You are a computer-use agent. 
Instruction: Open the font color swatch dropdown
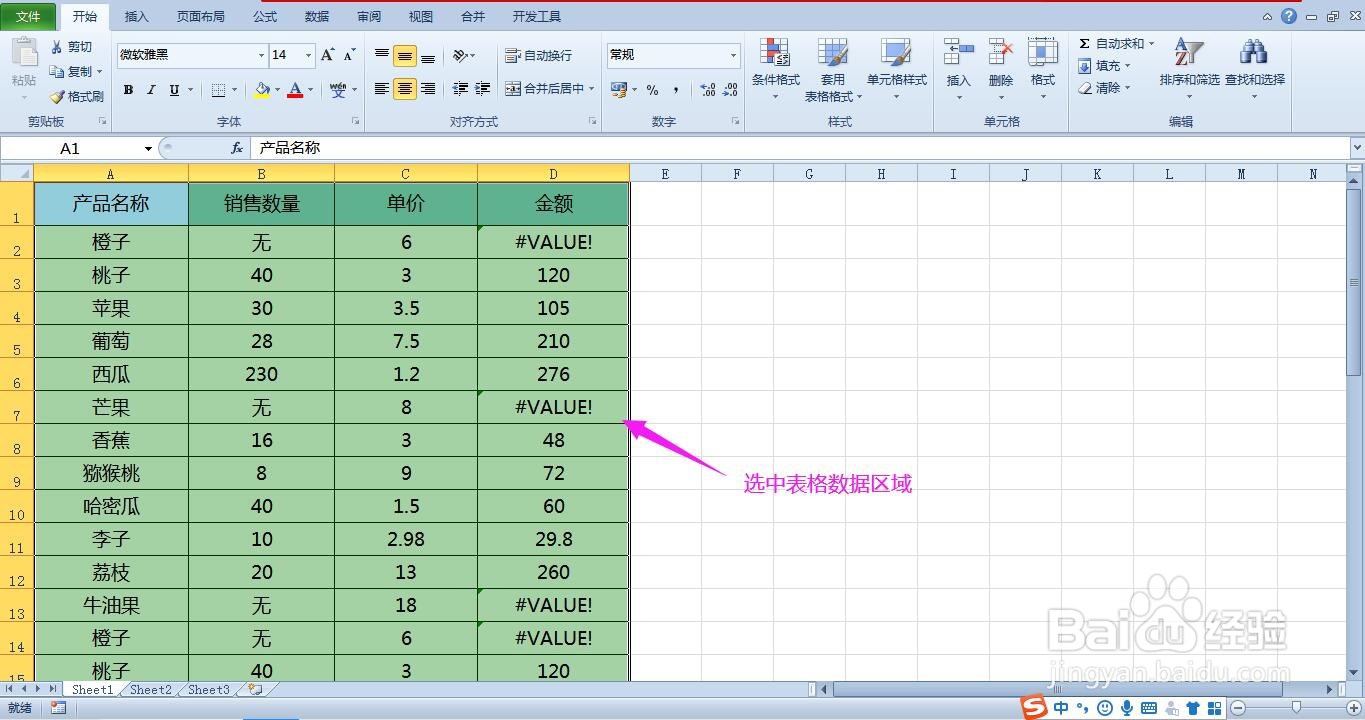(x=308, y=89)
